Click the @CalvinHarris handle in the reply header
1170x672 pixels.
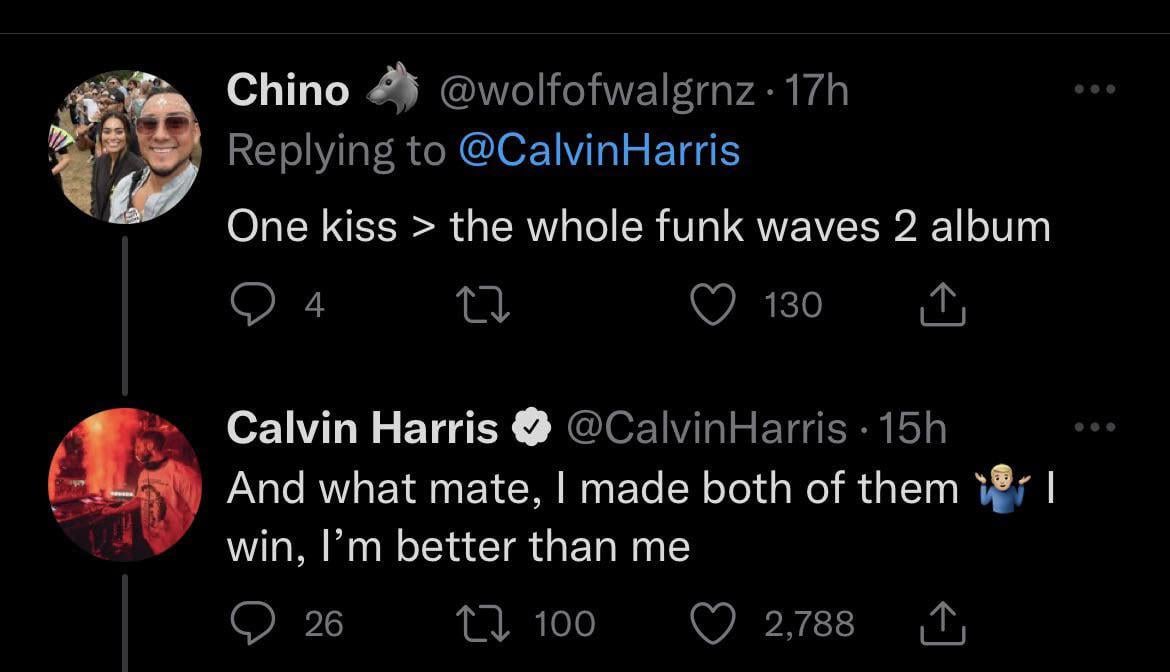point(707,428)
